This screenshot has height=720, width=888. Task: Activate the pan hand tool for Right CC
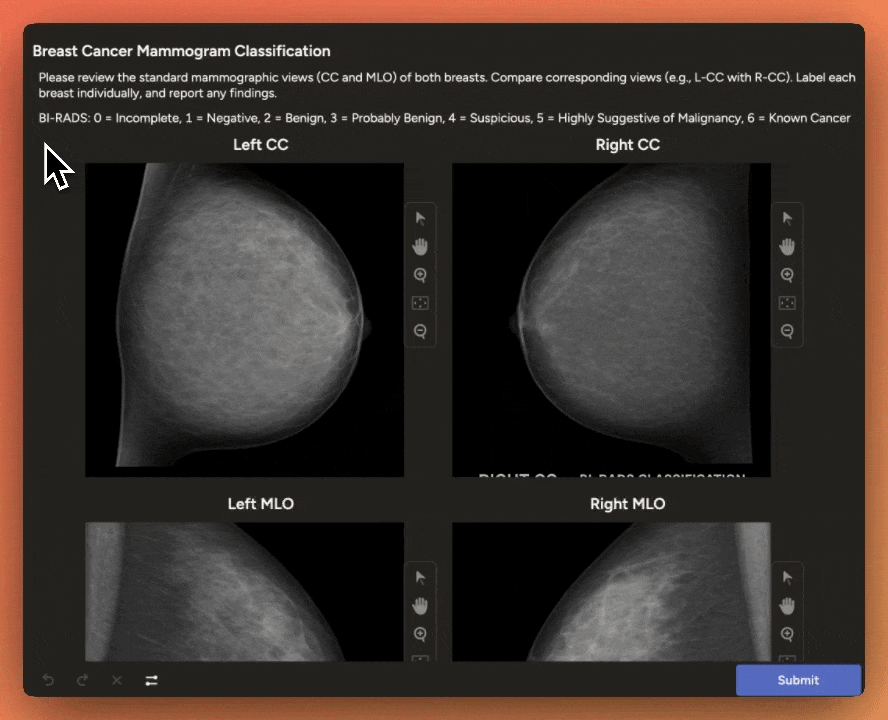tap(787, 246)
